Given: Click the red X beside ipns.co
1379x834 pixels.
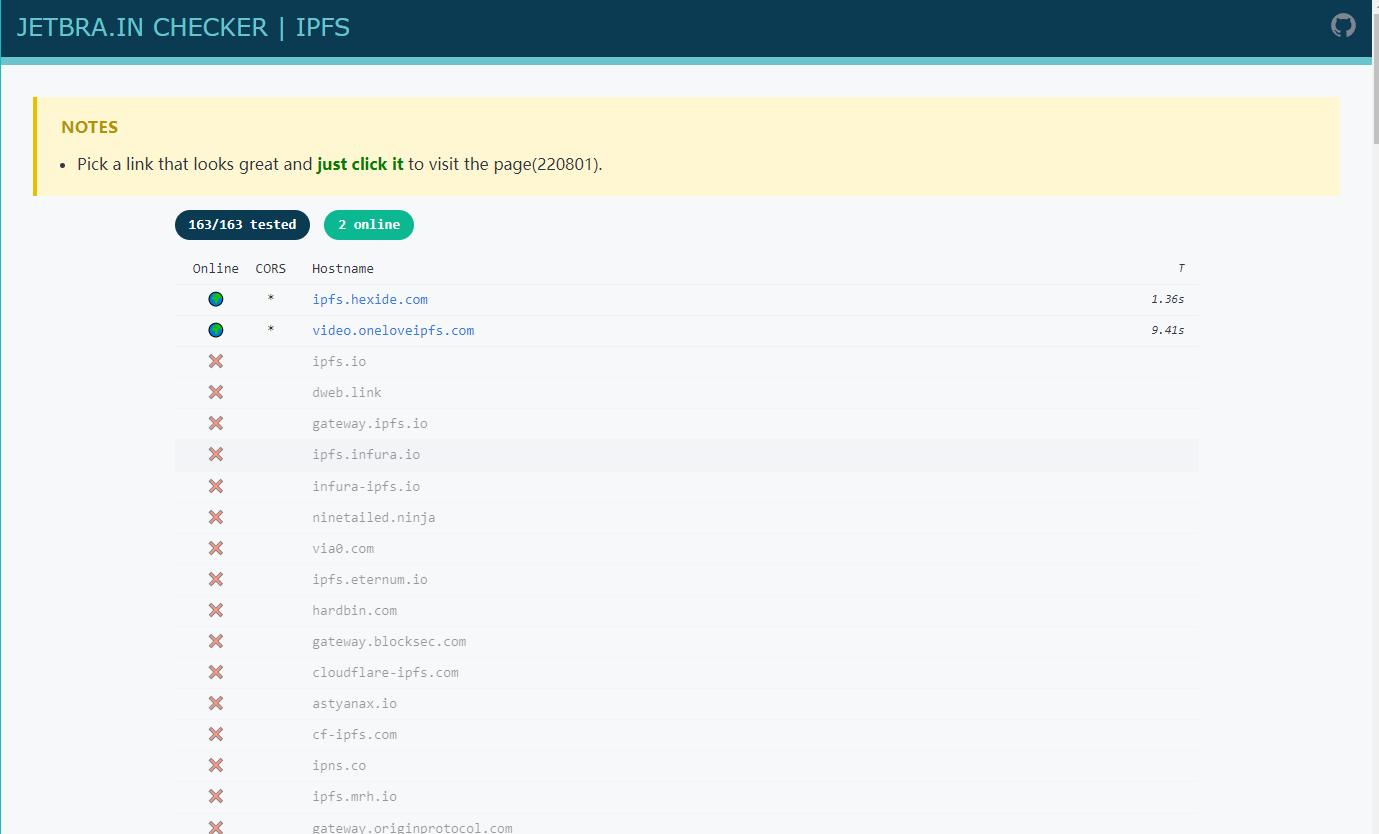Looking at the screenshot, I should (216, 765).
